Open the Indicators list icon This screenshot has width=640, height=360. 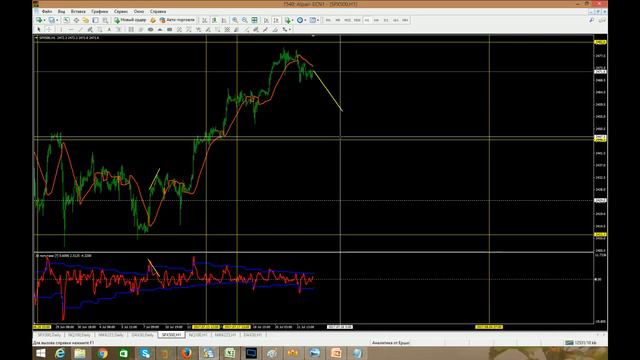point(288,20)
